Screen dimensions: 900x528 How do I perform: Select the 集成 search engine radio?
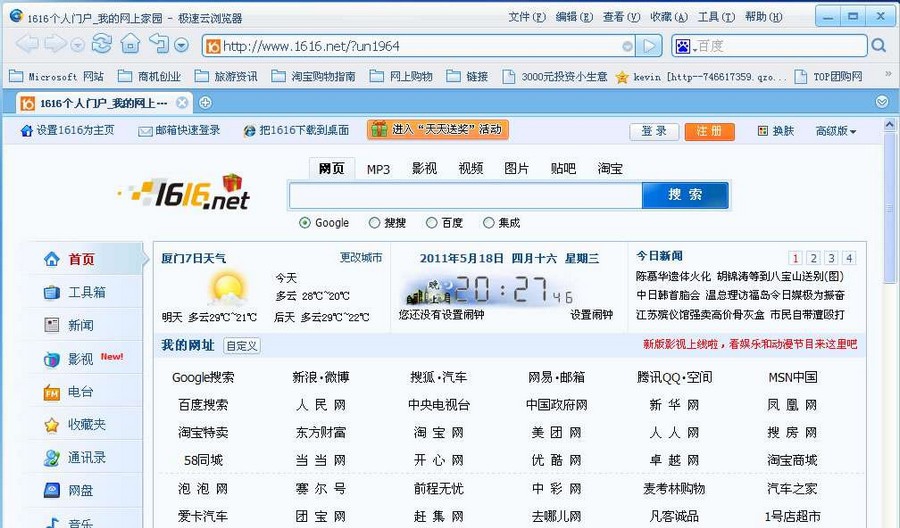point(488,223)
